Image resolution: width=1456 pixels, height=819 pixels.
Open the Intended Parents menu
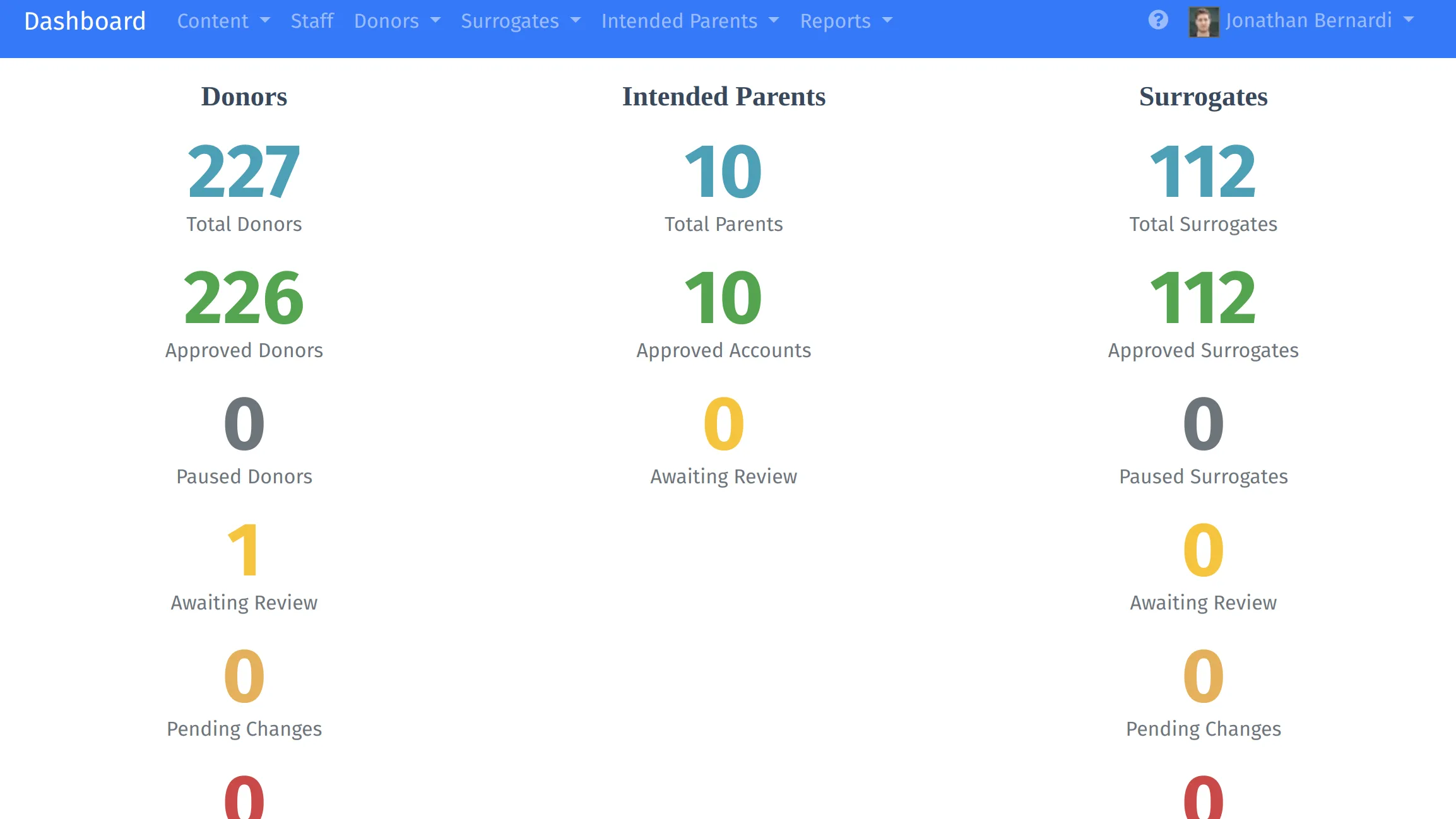(690, 21)
